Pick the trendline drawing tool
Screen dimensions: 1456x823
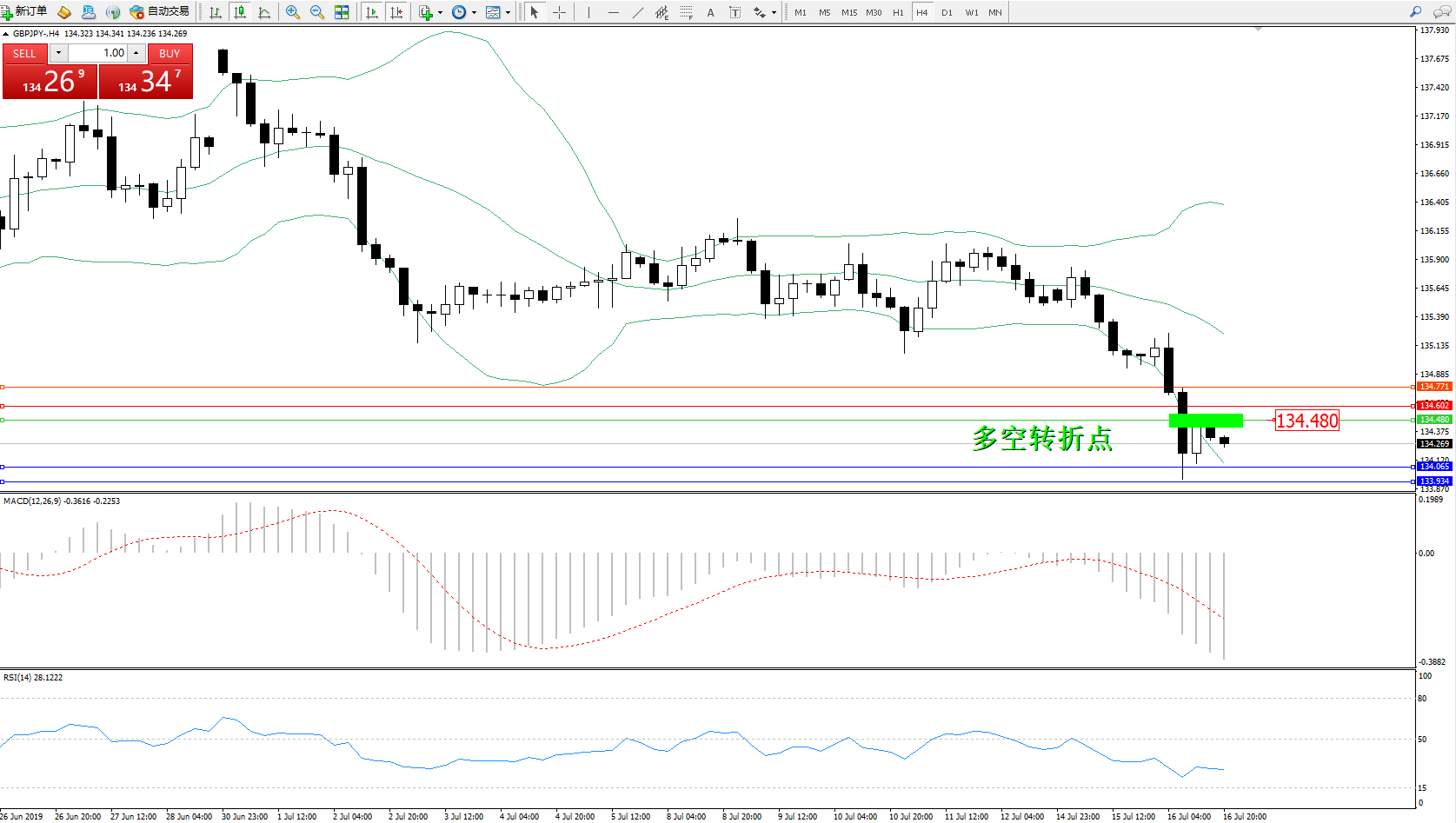coord(638,12)
